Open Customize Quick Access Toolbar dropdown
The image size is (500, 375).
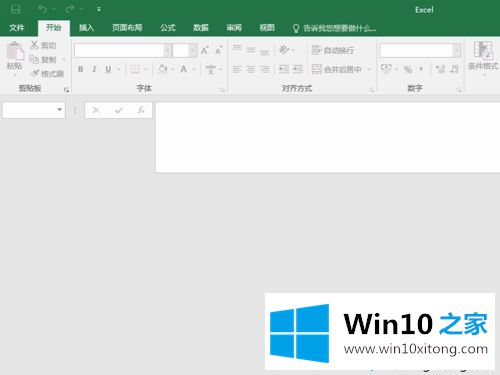click(99, 9)
